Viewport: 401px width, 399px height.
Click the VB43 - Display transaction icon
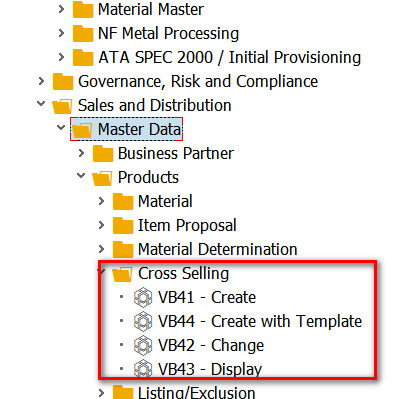coord(143,368)
